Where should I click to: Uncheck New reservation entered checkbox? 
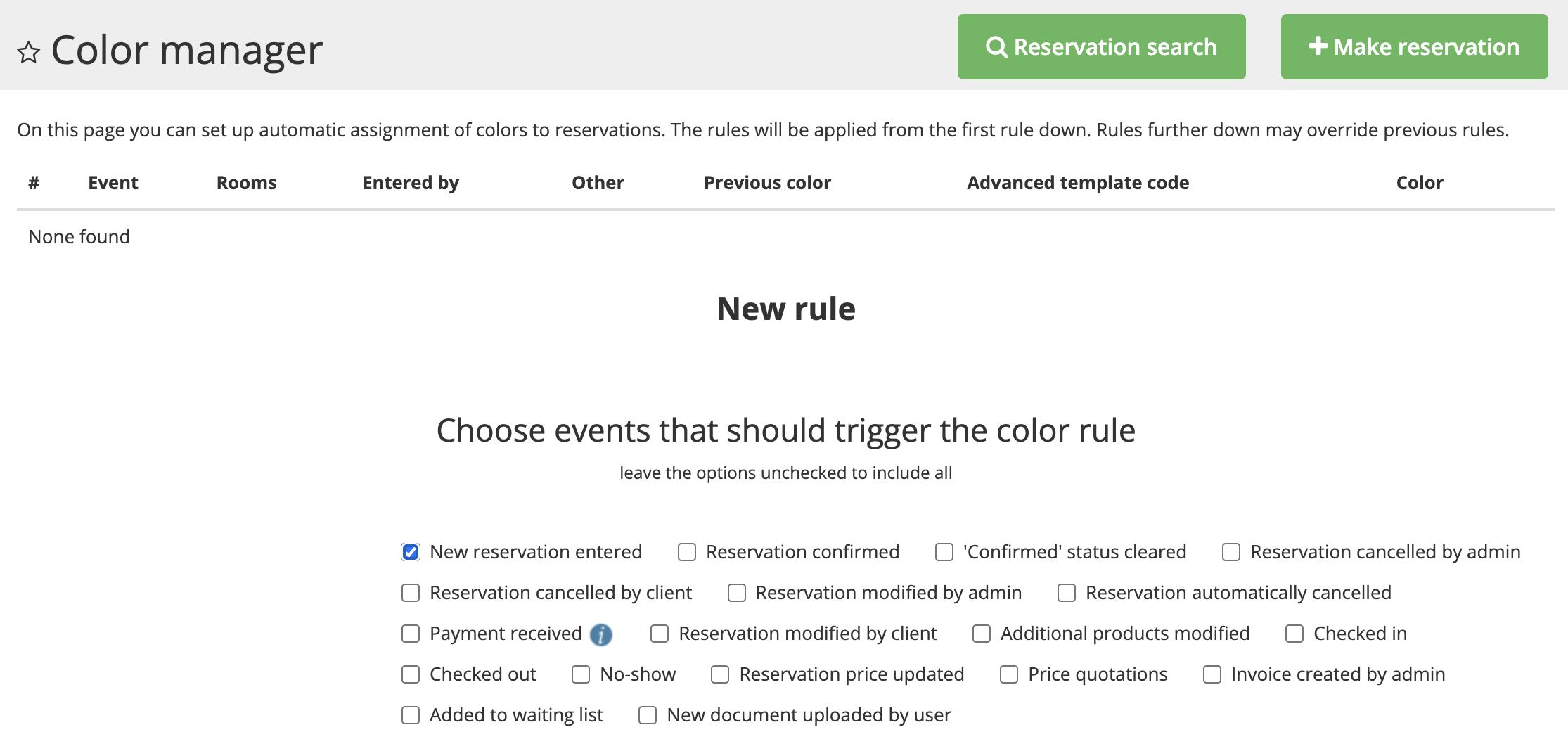(x=411, y=552)
